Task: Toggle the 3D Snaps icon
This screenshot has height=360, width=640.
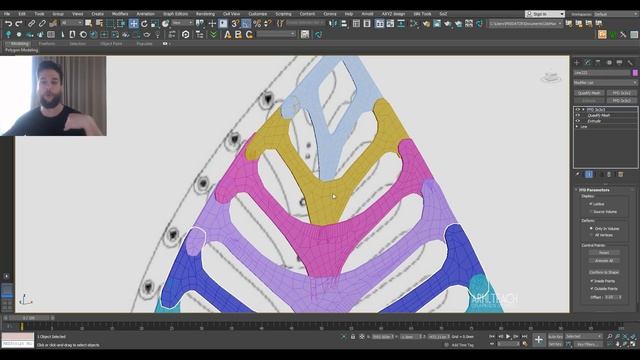Action: pyautogui.click(x=236, y=24)
